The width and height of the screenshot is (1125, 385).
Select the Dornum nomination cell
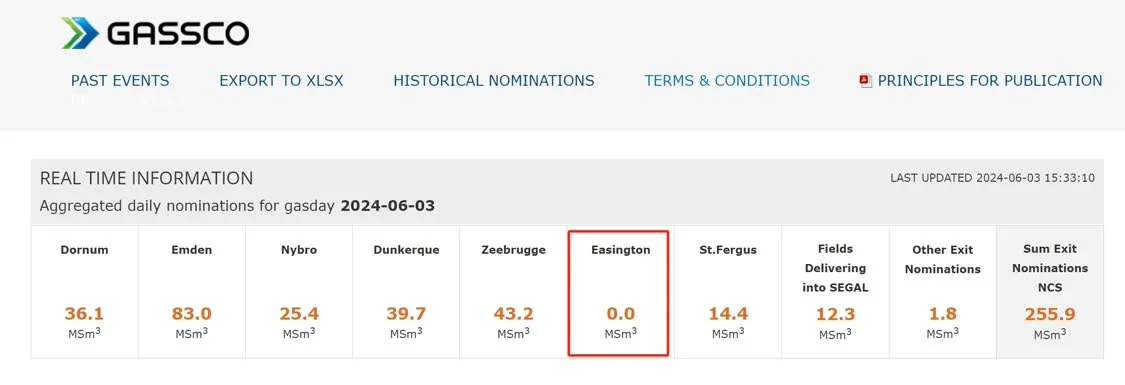tap(85, 293)
